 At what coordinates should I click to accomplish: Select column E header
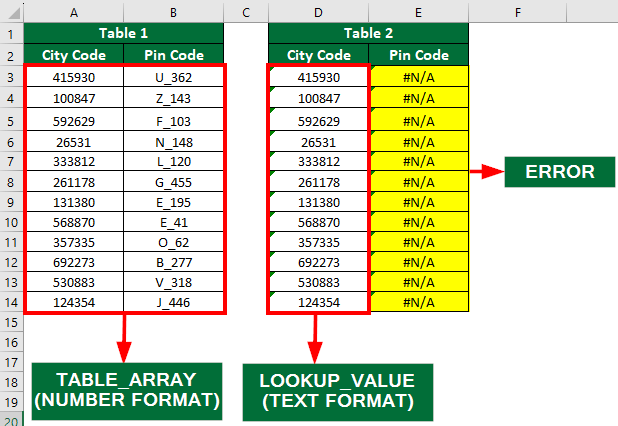tap(419, 13)
